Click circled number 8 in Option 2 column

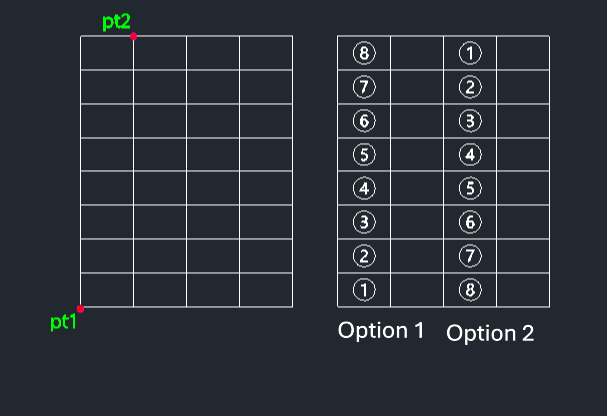click(470, 290)
